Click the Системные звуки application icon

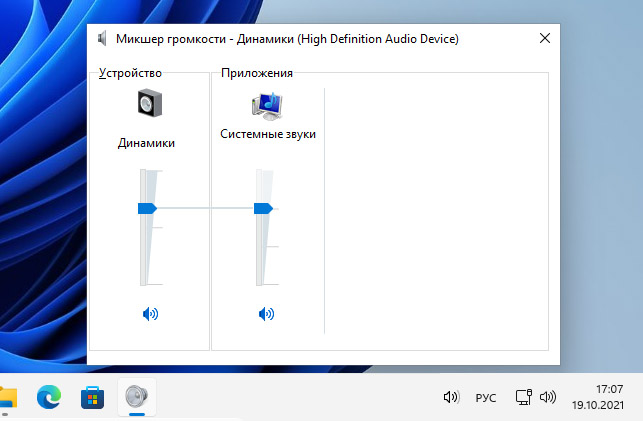[x=267, y=106]
